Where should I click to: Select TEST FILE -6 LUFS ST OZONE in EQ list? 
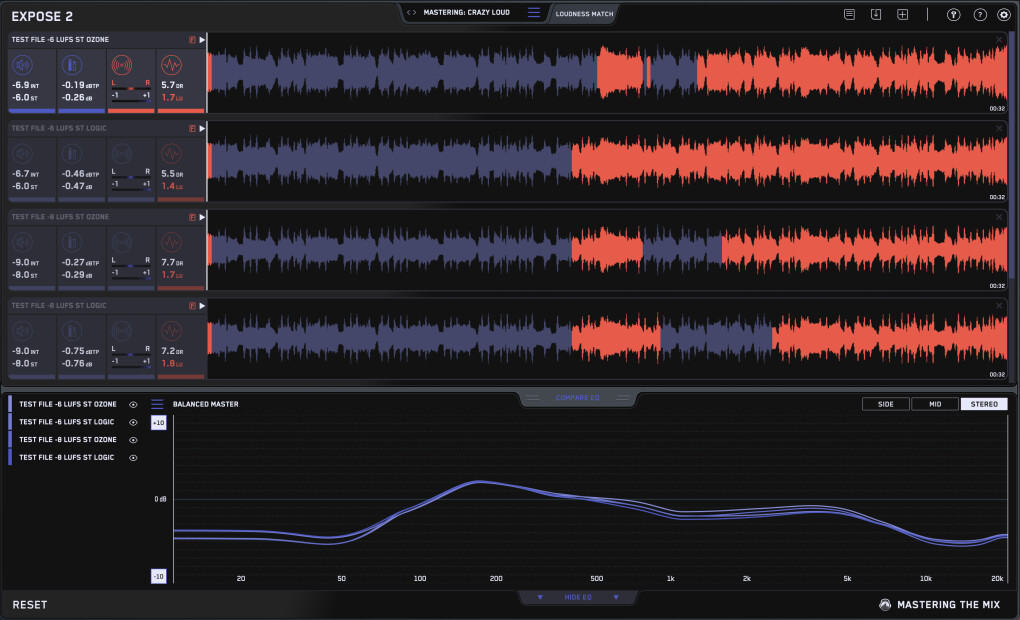68,404
